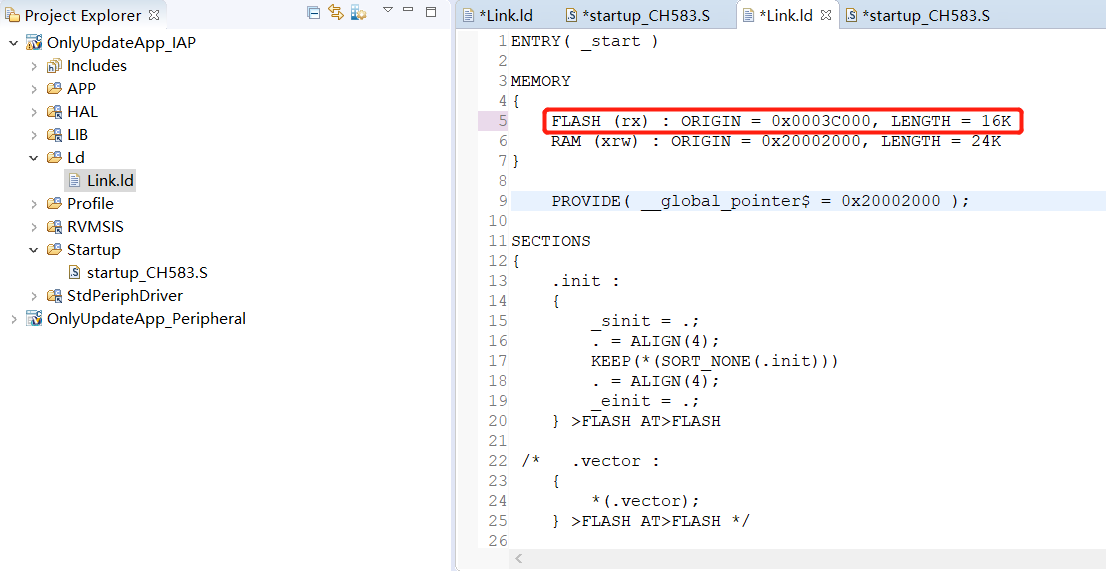Close the active Link.ld editor tab
This screenshot has height=571, width=1106.
pyautogui.click(x=826, y=15)
